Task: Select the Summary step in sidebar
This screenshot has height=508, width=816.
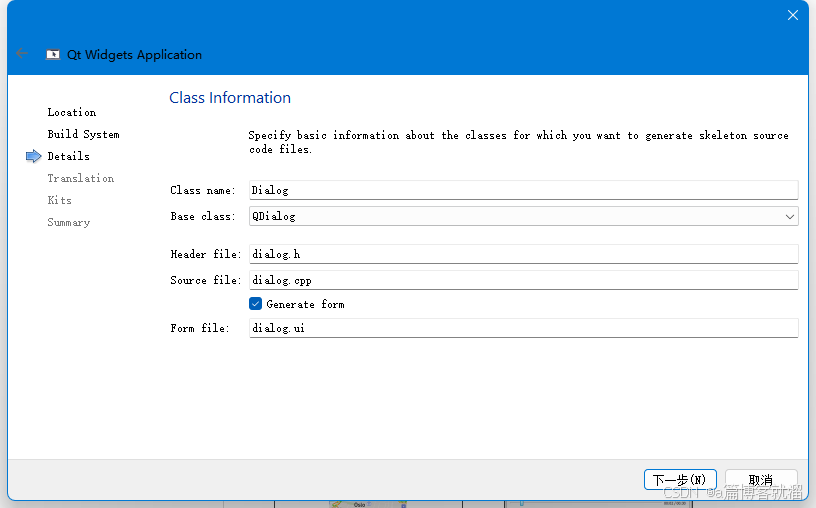Action: click(x=69, y=222)
